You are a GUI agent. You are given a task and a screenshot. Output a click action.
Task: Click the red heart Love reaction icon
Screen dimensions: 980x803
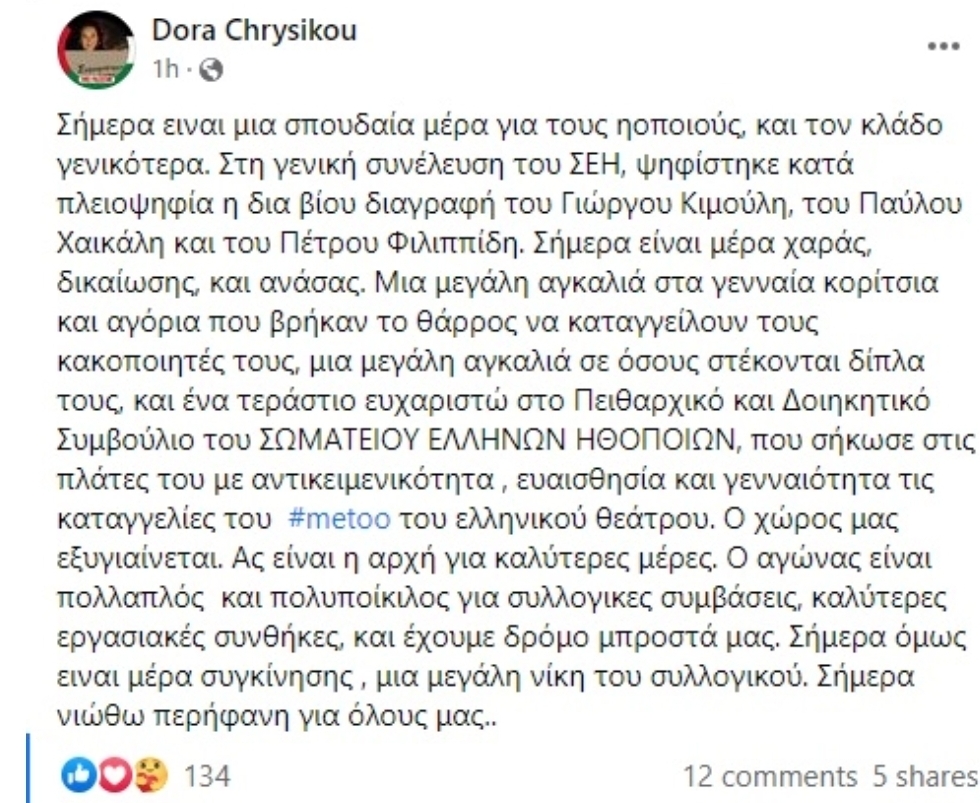click(114, 775)
